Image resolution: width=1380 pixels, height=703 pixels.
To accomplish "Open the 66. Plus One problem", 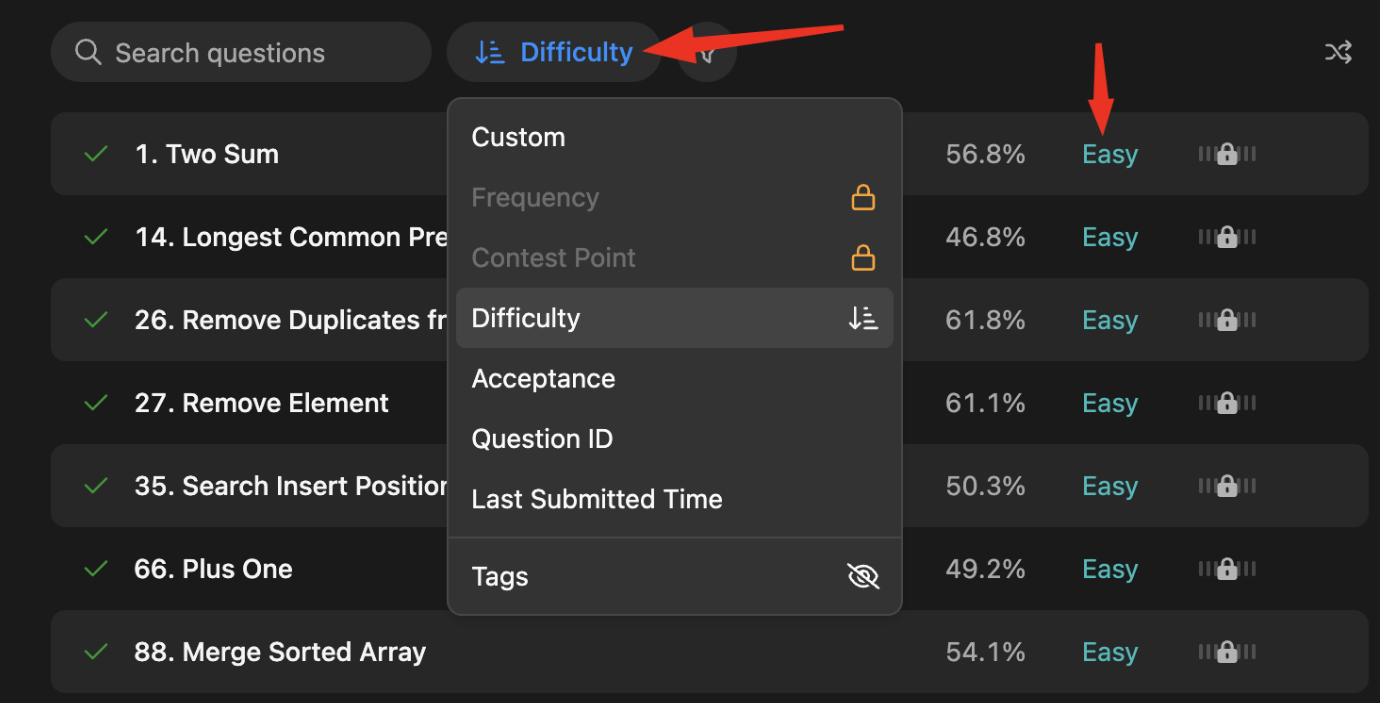I will [x=213, y=569].
